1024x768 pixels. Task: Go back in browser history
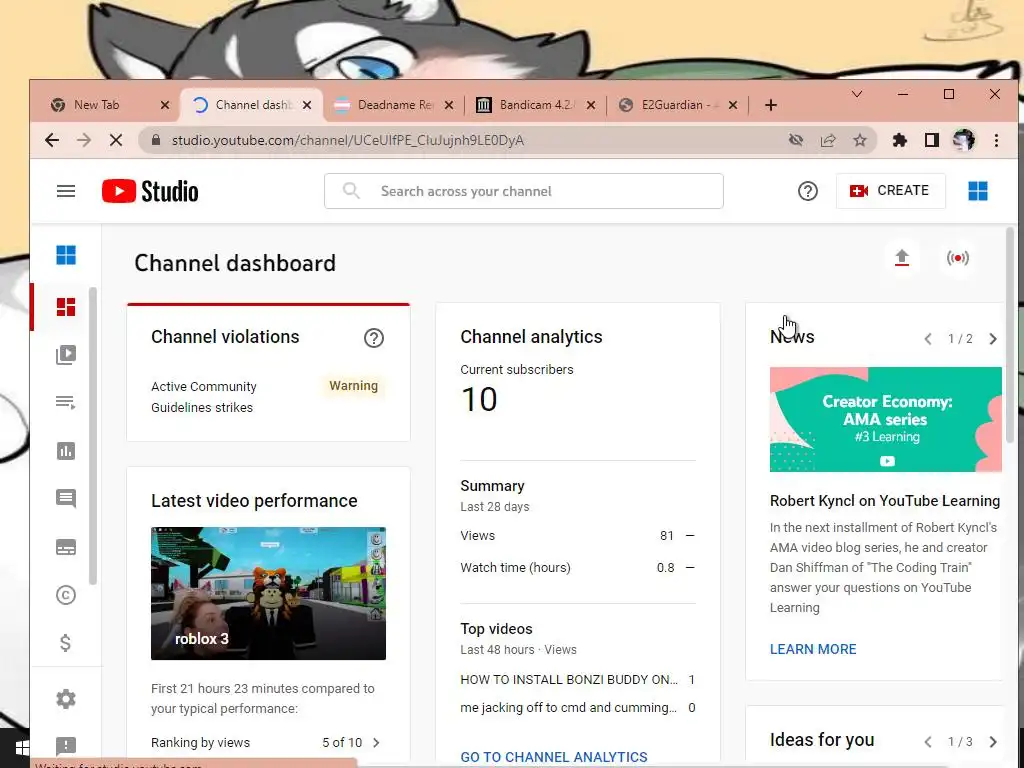[52, 140]
